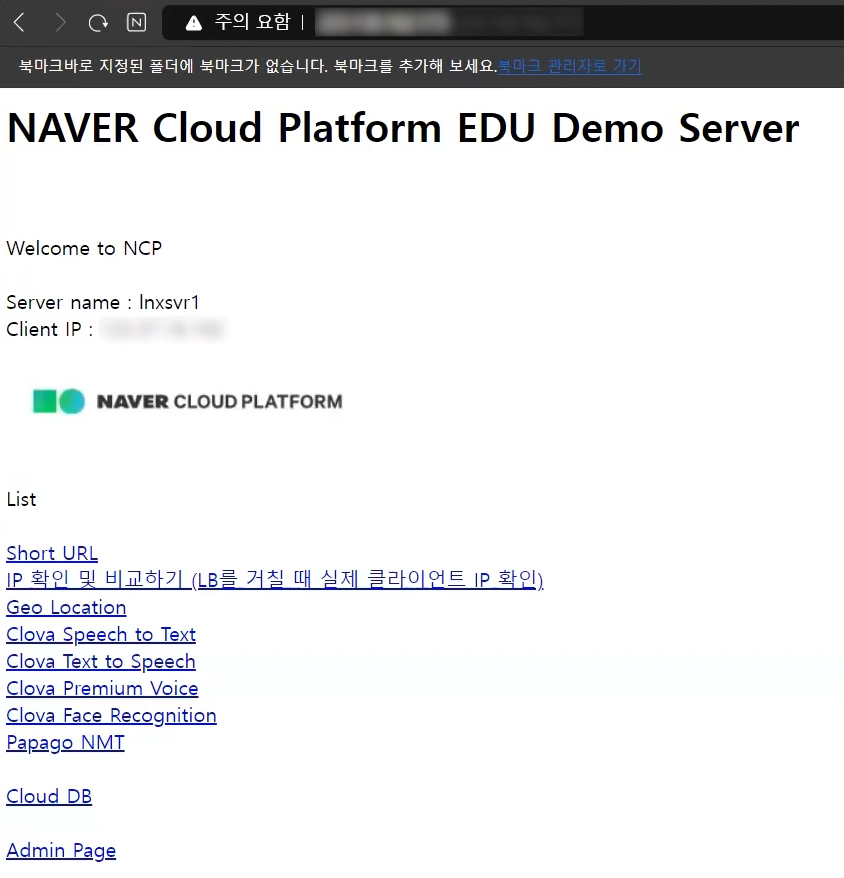
Task: Click the Client IP label text
Action: [49, 329]
